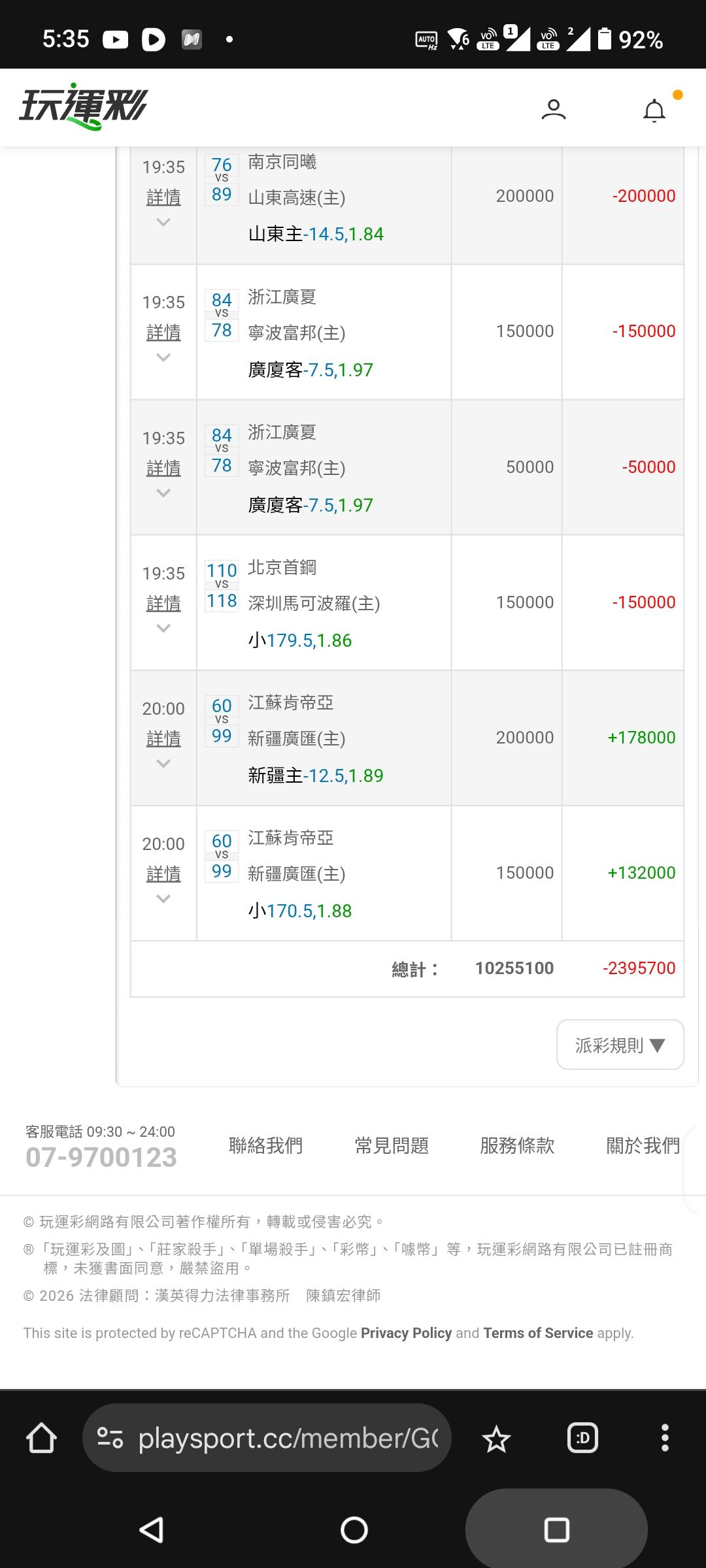Open 常見問題 footer menu item
The width and height of the screenshot is (706, 1568).
392,1145
